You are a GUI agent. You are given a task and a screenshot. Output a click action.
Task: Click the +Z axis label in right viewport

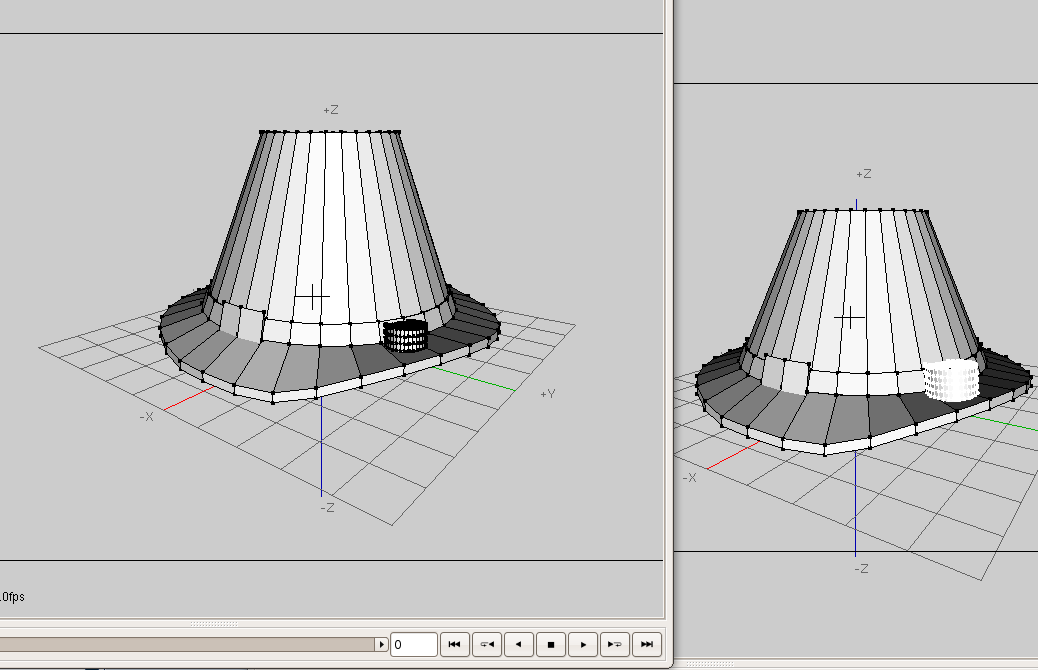863,174
